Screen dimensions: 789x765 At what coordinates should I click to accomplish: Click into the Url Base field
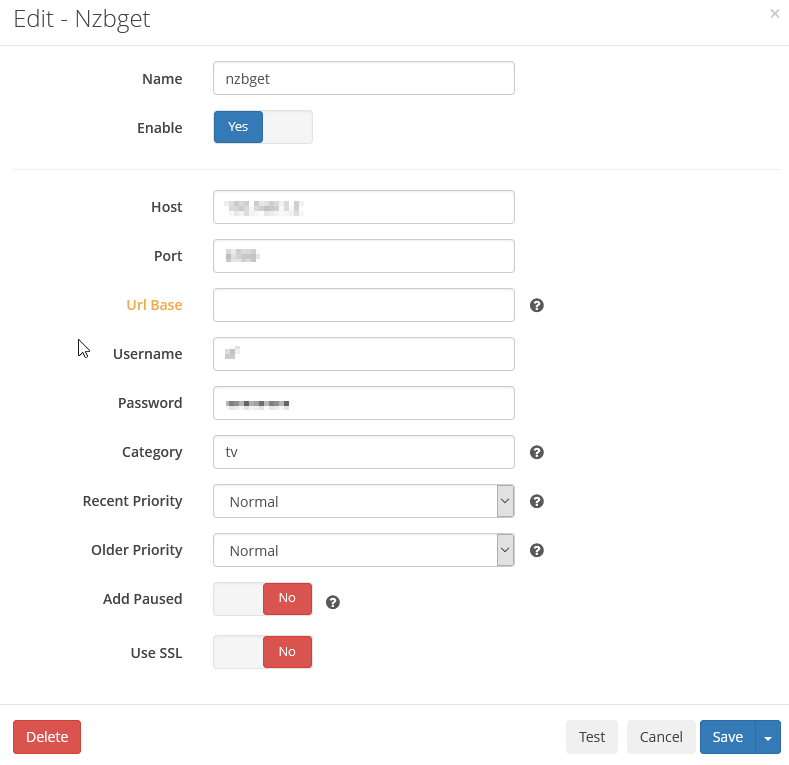point(364,305)
